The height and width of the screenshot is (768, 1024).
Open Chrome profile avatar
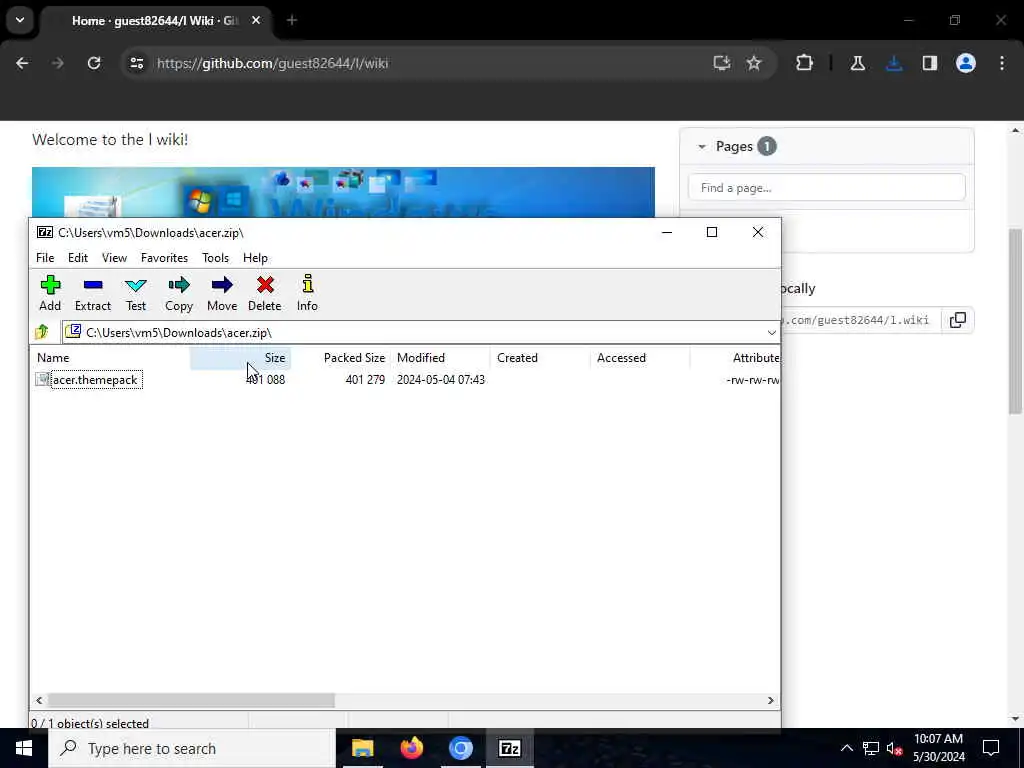966,63
